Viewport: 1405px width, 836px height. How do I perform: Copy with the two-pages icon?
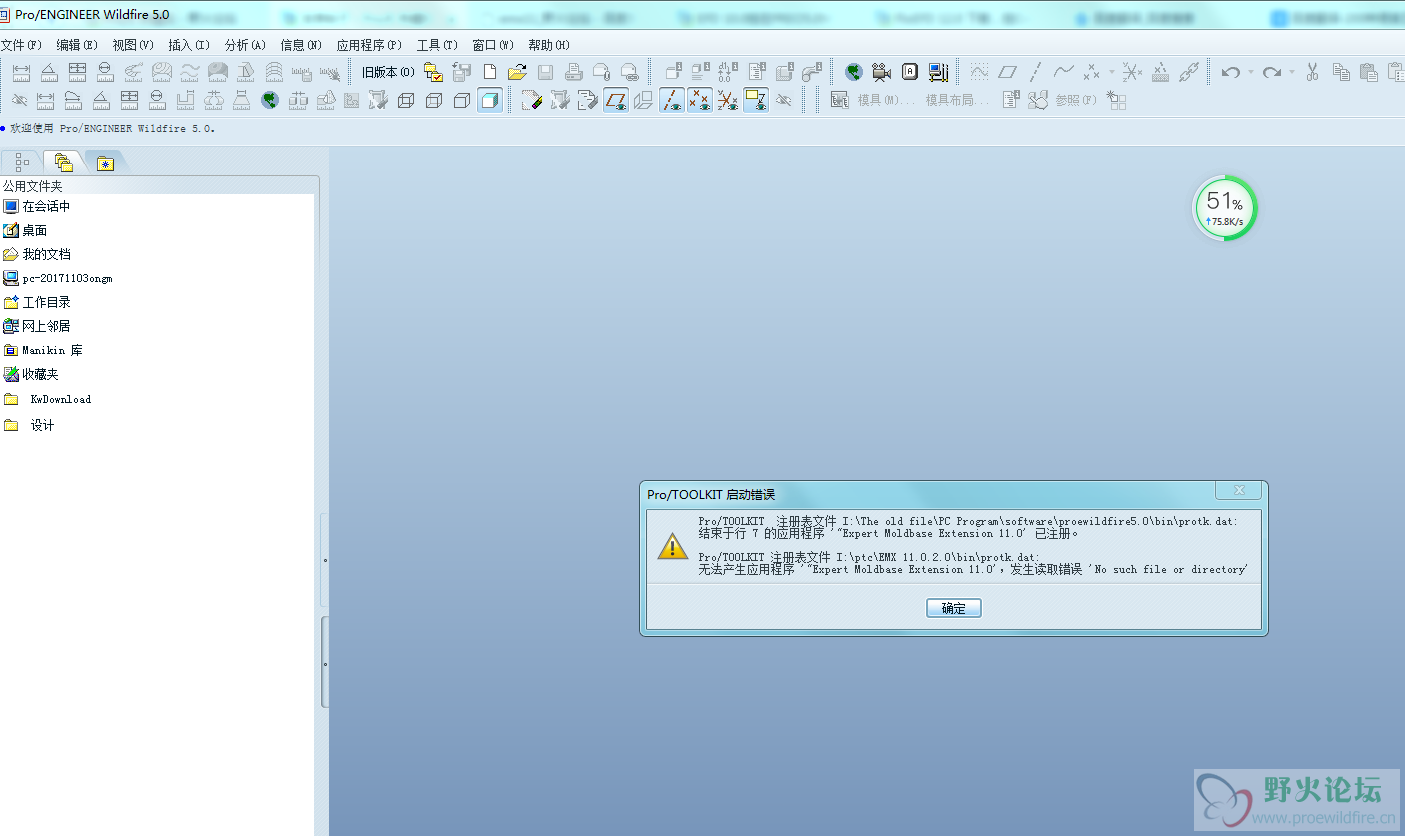(1341, 72)
